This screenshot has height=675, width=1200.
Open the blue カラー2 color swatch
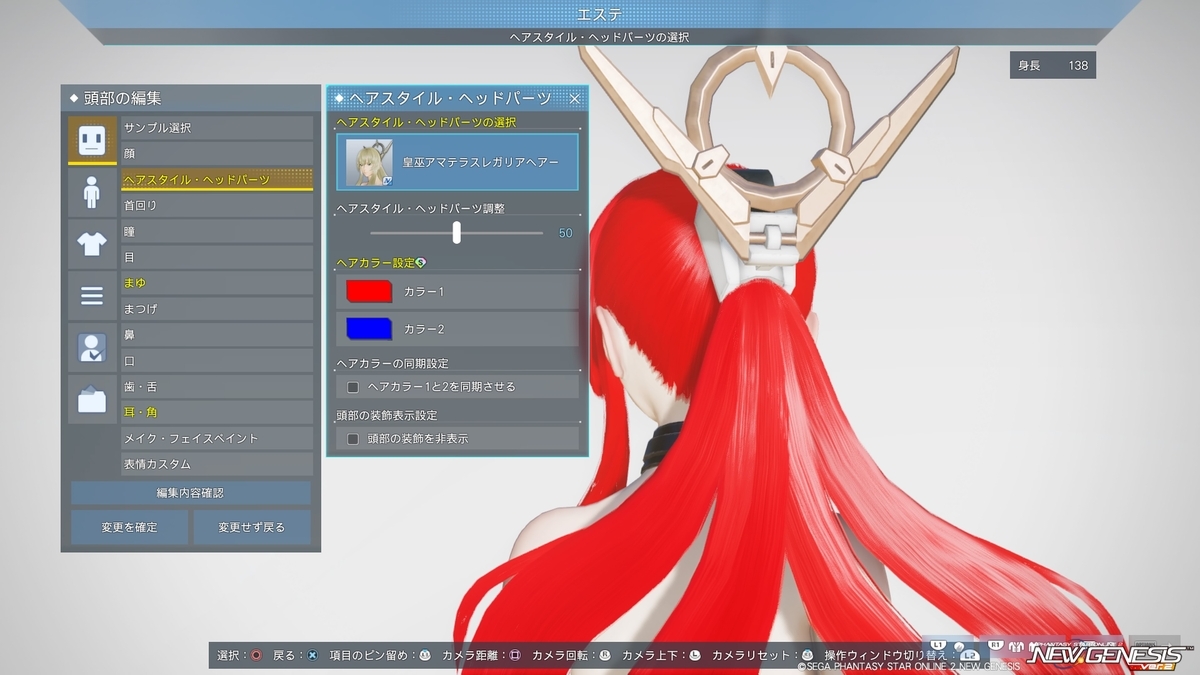tap(369, 328)
